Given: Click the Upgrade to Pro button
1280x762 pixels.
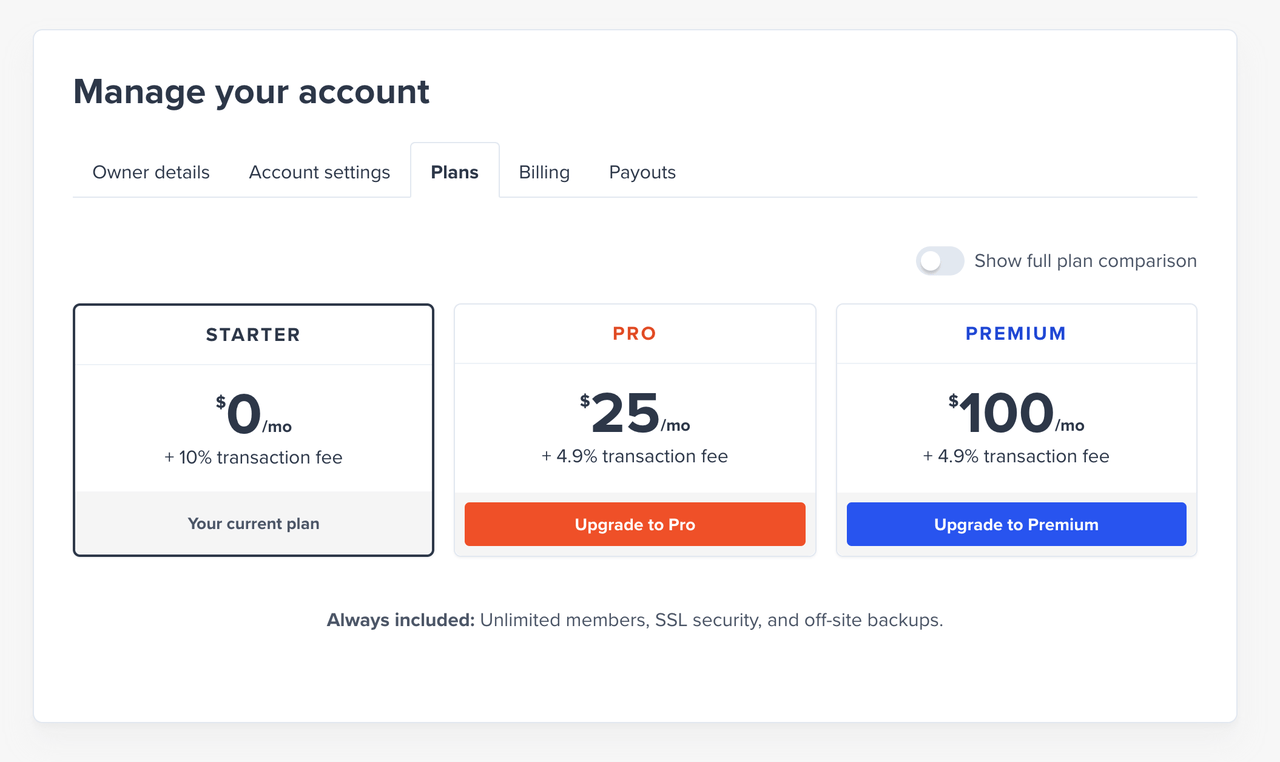Looking at the screenshot, I should [634, 523].
